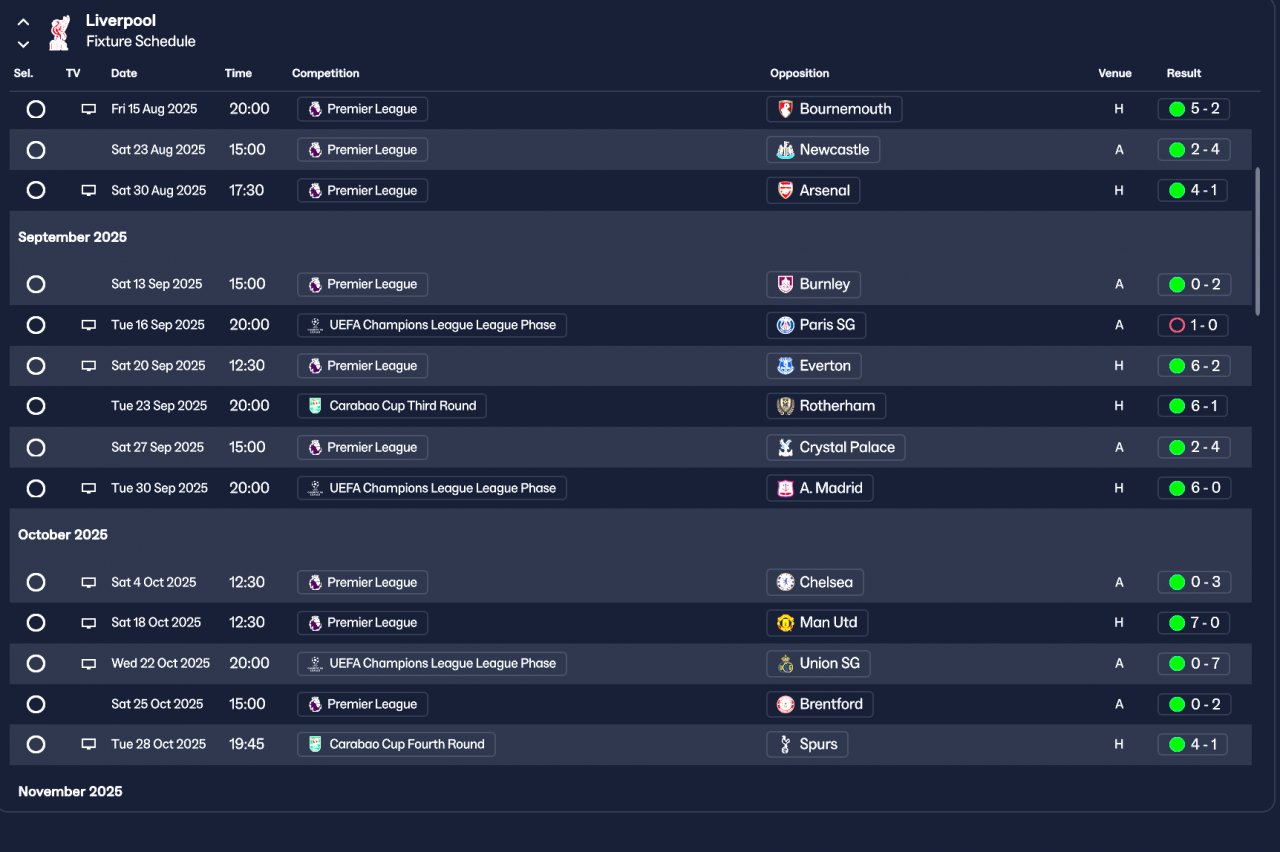Click the Bournemouth club badge icon

click(786, 109)
